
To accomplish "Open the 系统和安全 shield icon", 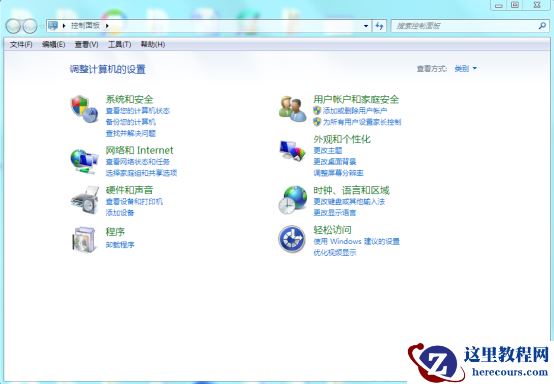I will point(84,108).
